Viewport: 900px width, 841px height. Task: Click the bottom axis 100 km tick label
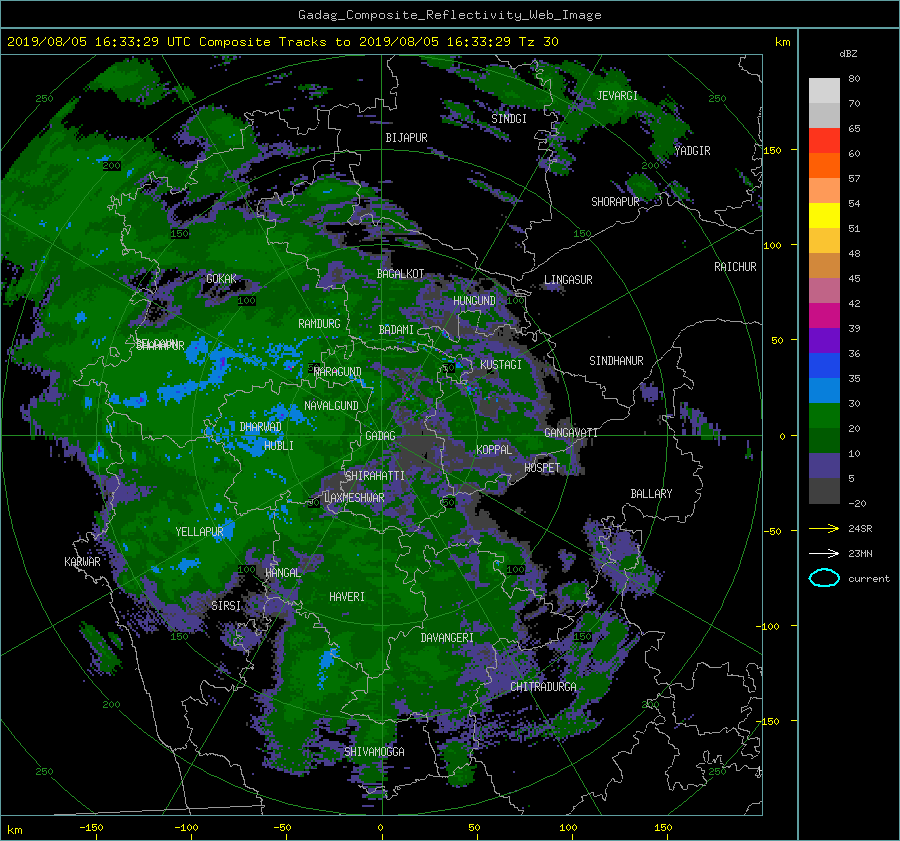tap(568, 828)
